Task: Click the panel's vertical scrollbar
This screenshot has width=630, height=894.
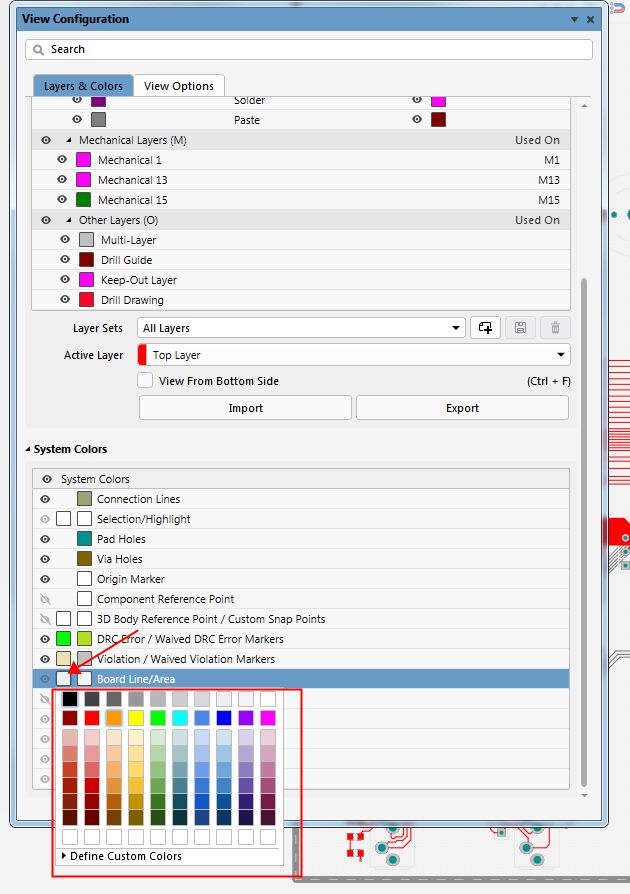Action: (584, 532)
